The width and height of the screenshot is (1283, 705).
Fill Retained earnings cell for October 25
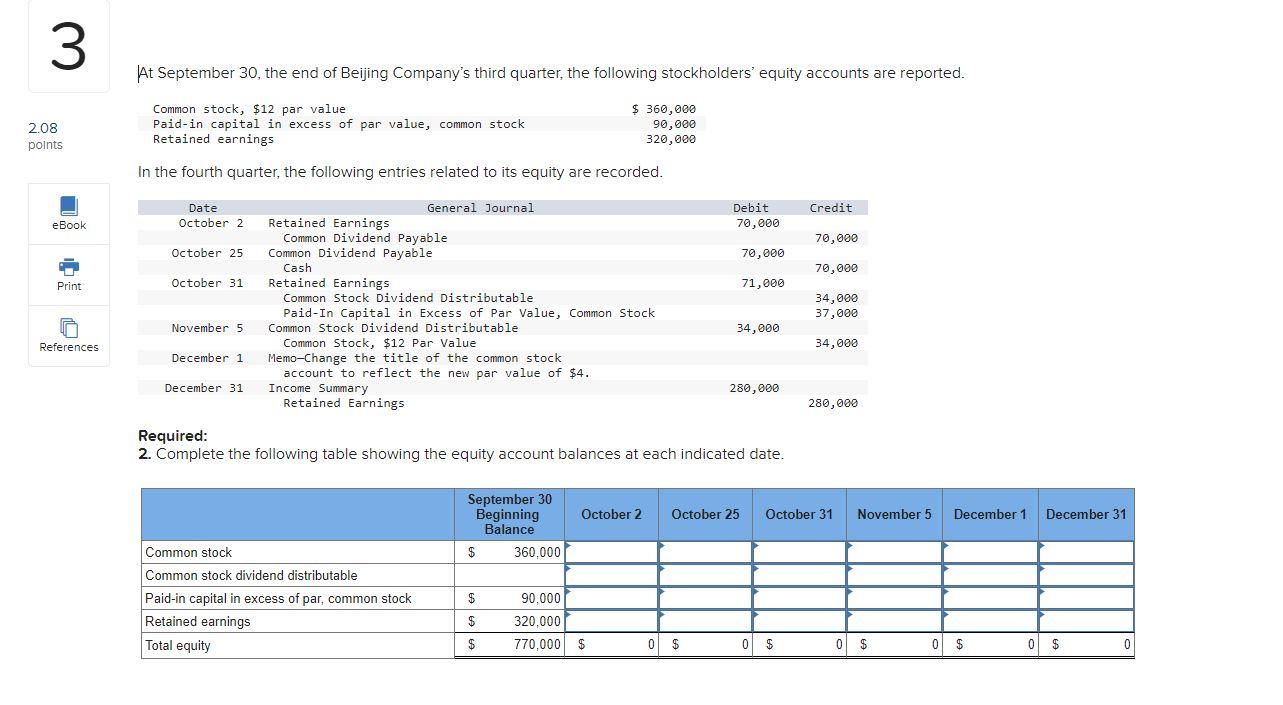click(705, 621)
